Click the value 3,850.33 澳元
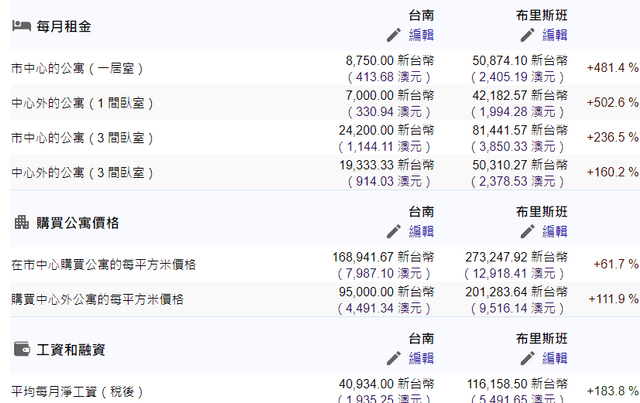Viewport: 640px width, 403px height. point(517,147)
